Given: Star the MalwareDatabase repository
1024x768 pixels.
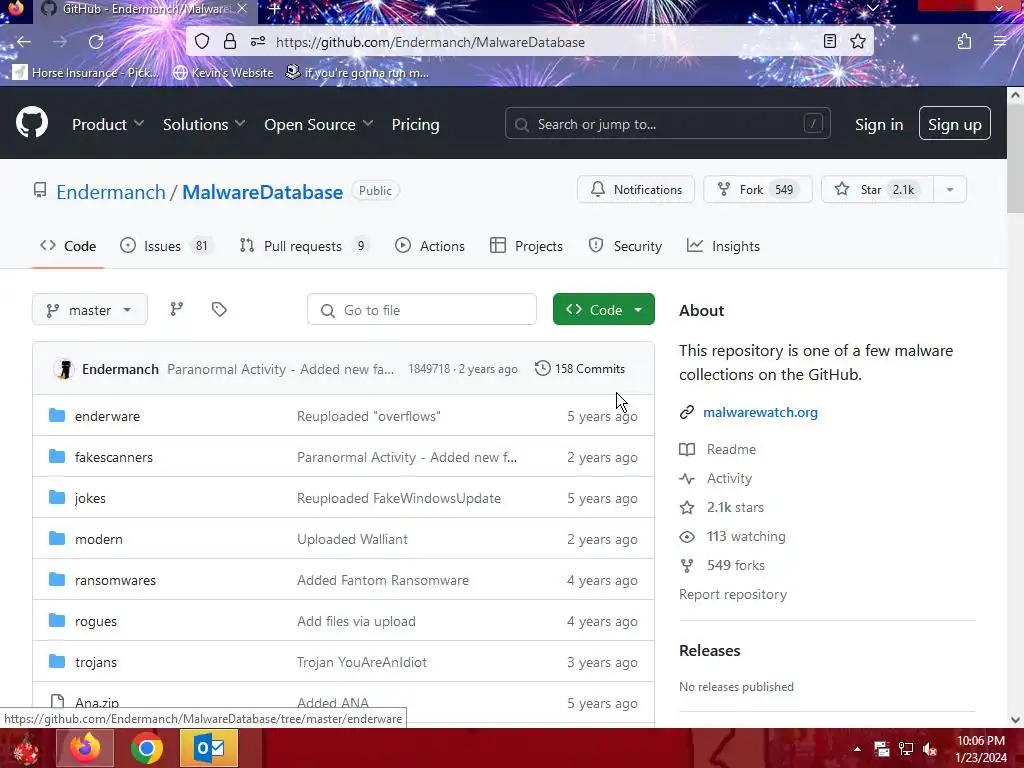Looking at the screenshot, I should coord(877,189).
